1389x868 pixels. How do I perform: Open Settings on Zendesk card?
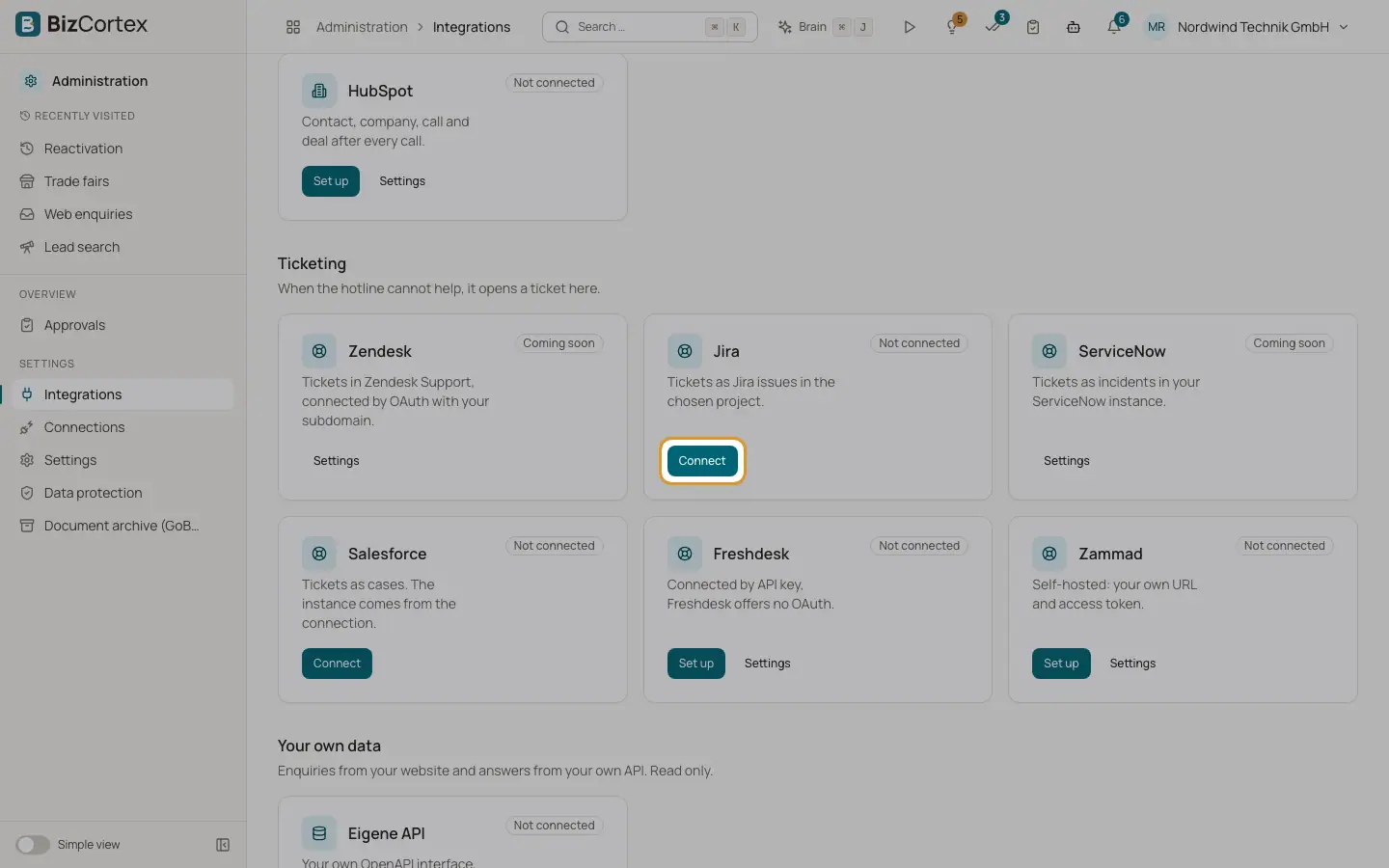point(336,461)
